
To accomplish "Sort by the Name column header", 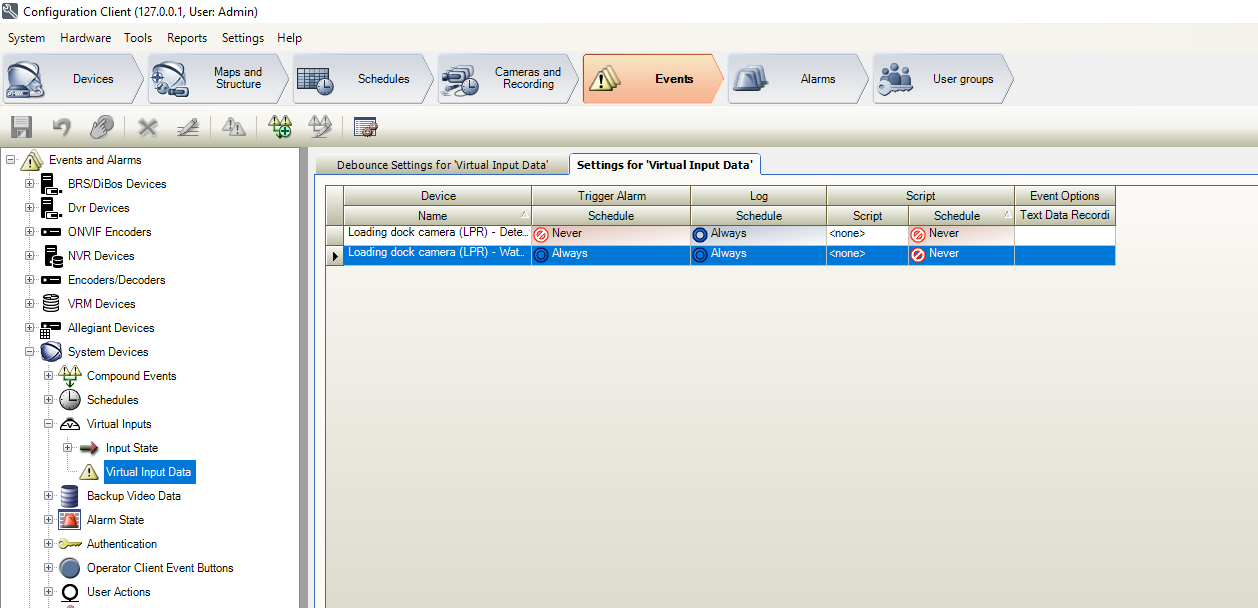I will coord(438,216).
